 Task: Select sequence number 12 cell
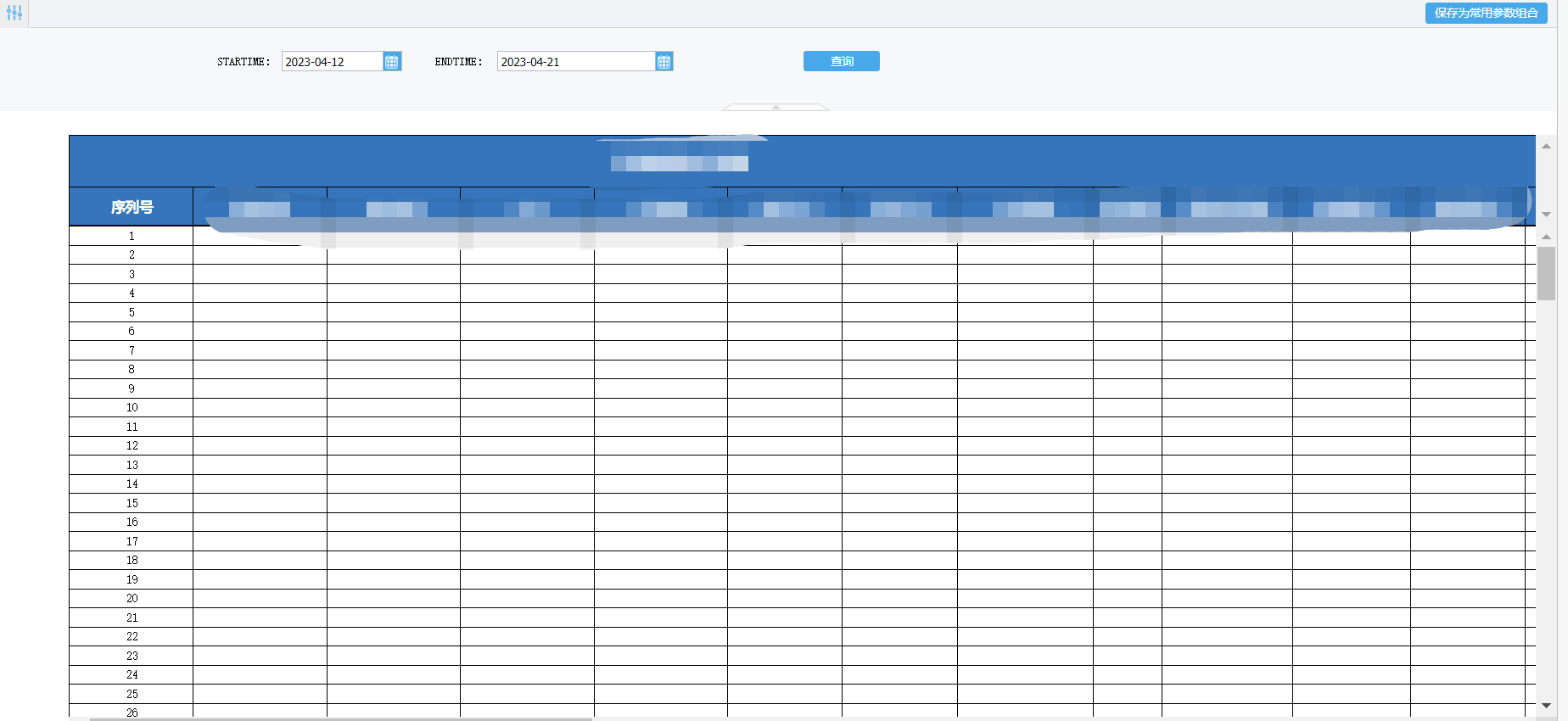[132, 445]
